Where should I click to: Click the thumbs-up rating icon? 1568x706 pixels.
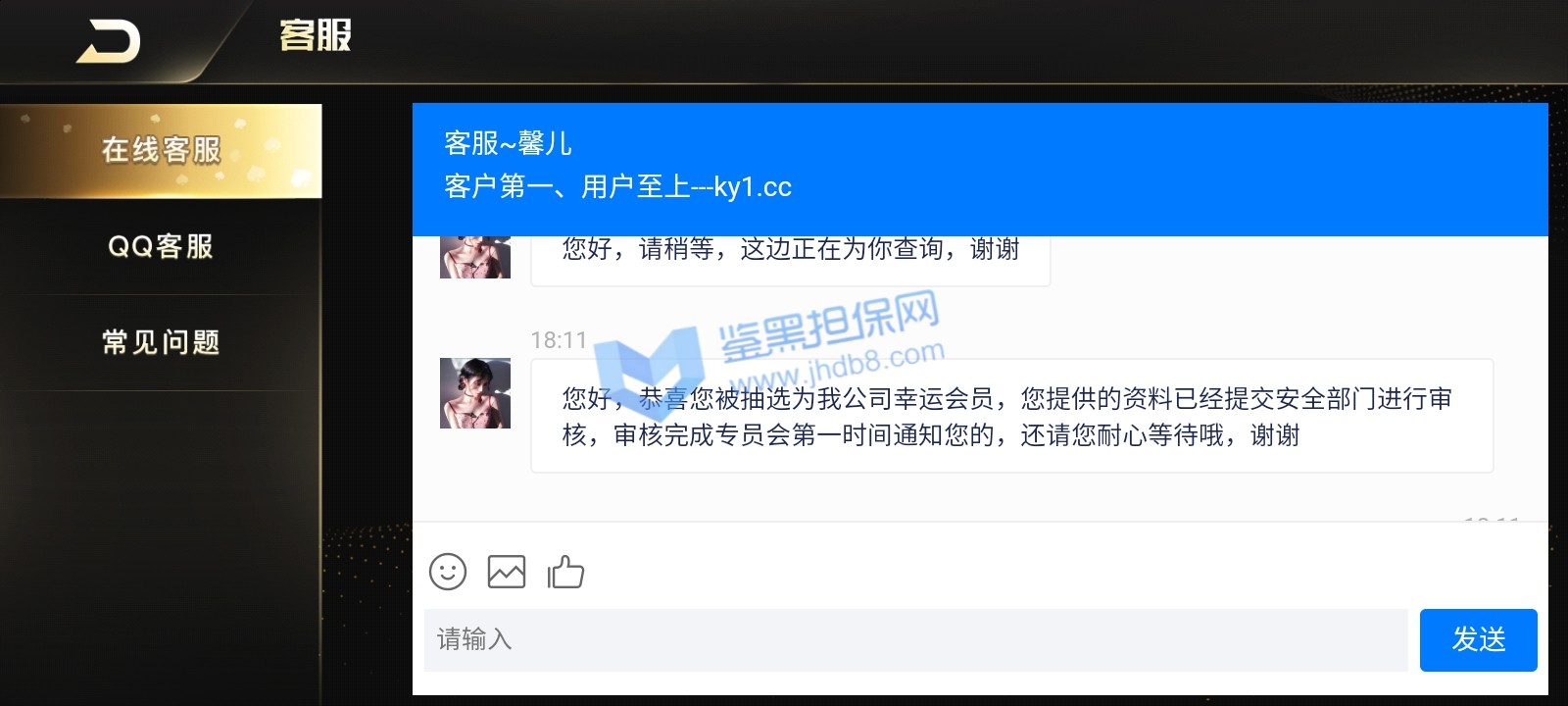pyautogui.click(x=565, y=572)
